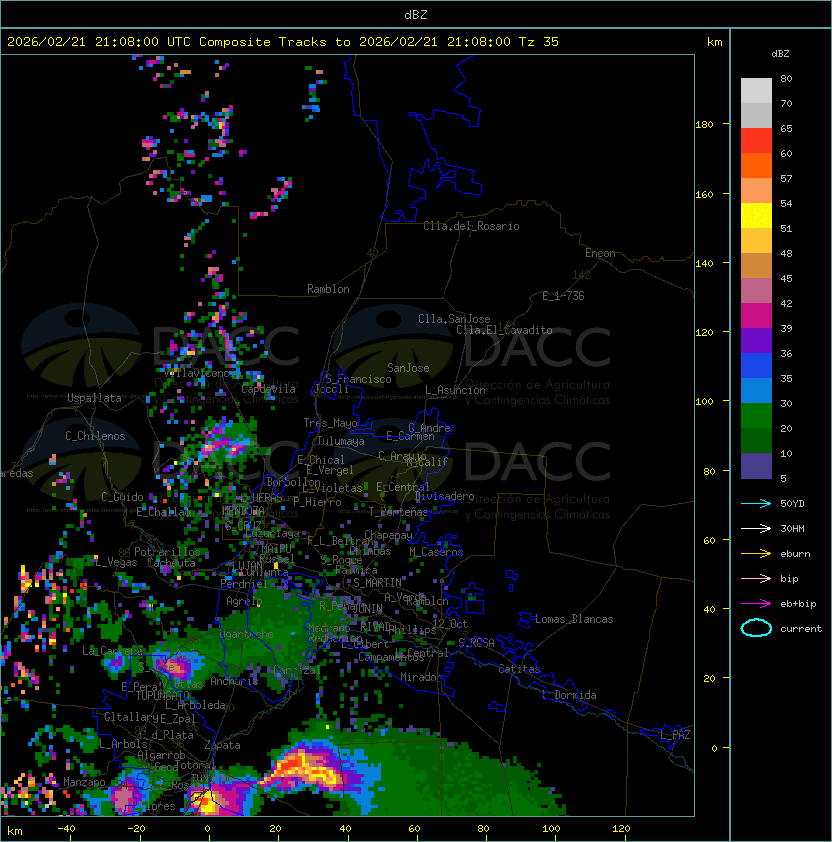The image size is (832, 842).
Task: Select the yellow eburn arrow icon
Action: coord(756,554)
